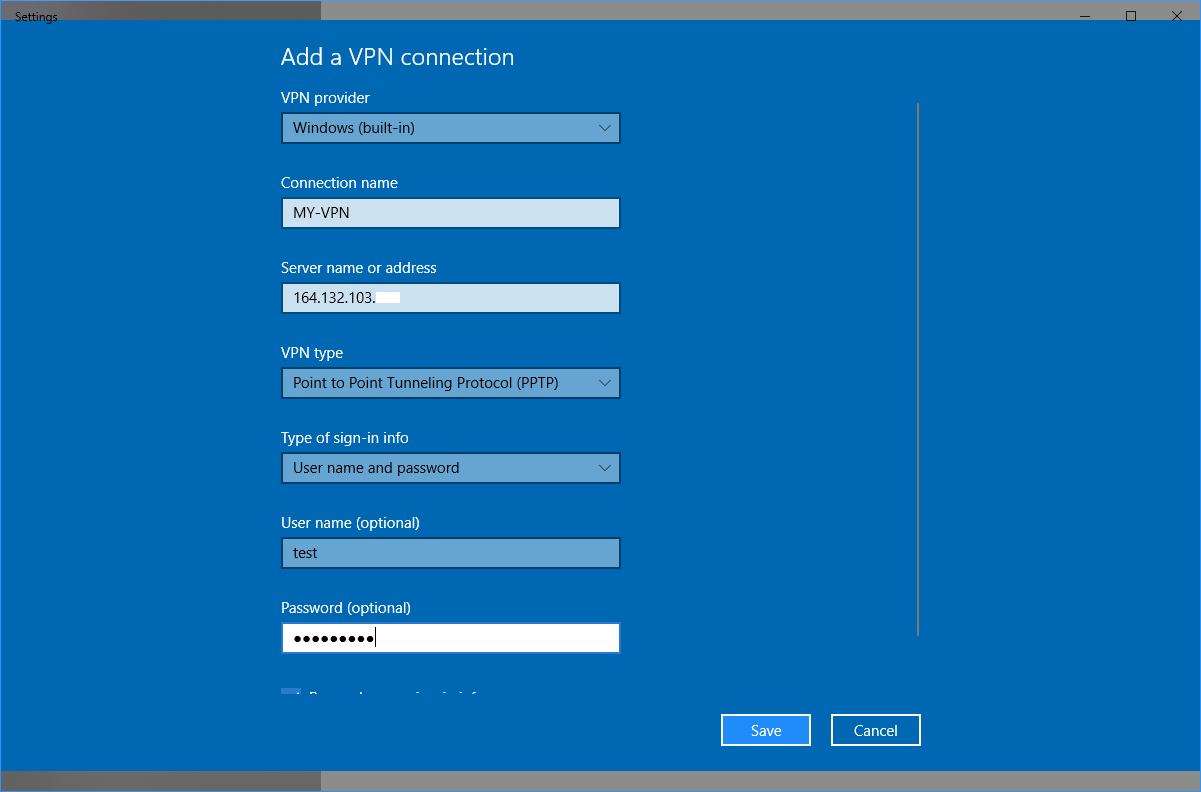Click the "Connection name" label

339,183
